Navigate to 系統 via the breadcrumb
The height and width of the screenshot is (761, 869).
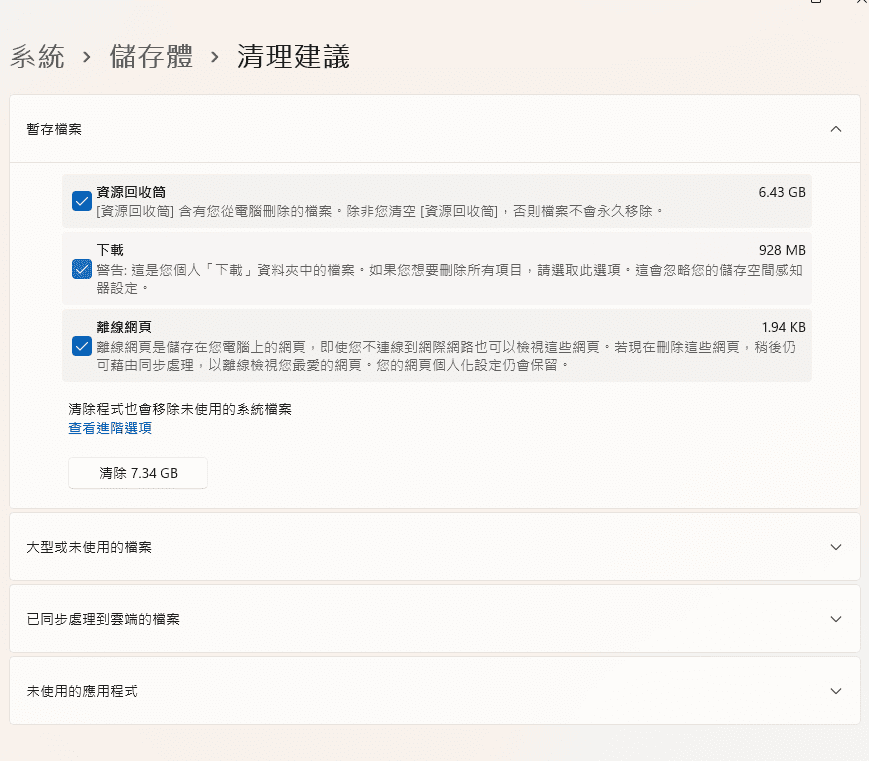point(37,57)
